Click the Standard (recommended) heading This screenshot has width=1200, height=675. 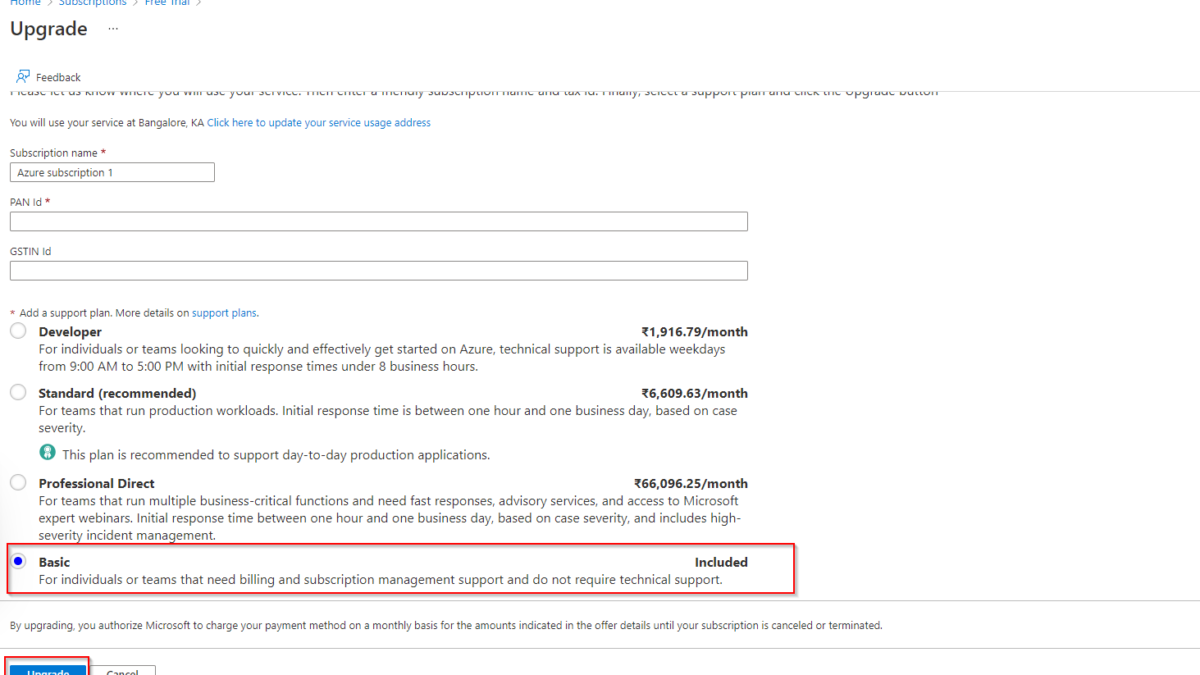tap(117, 394)
